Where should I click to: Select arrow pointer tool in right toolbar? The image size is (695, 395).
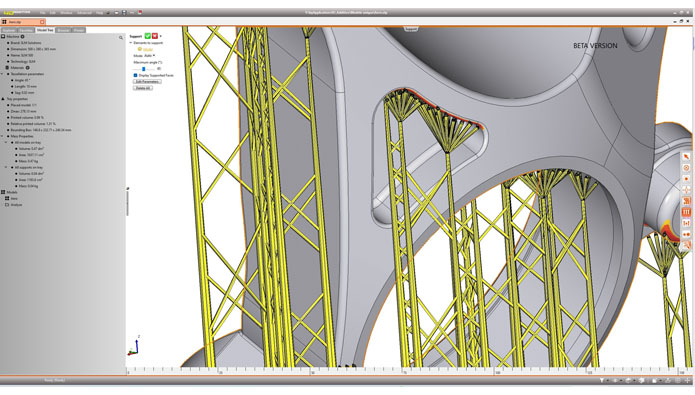coord(686,157)
